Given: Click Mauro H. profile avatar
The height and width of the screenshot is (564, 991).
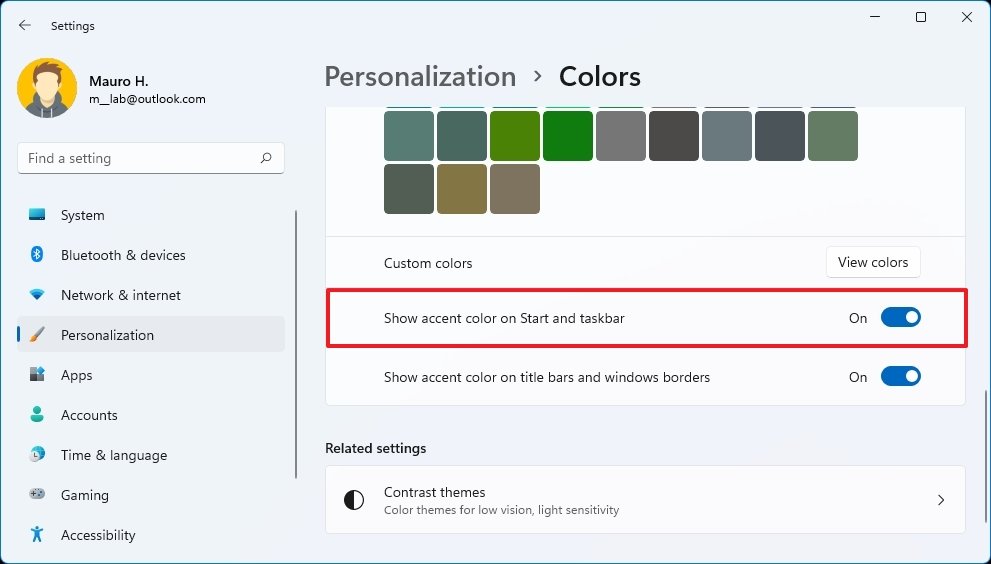Looking at the screenshot, I should 47,89.
